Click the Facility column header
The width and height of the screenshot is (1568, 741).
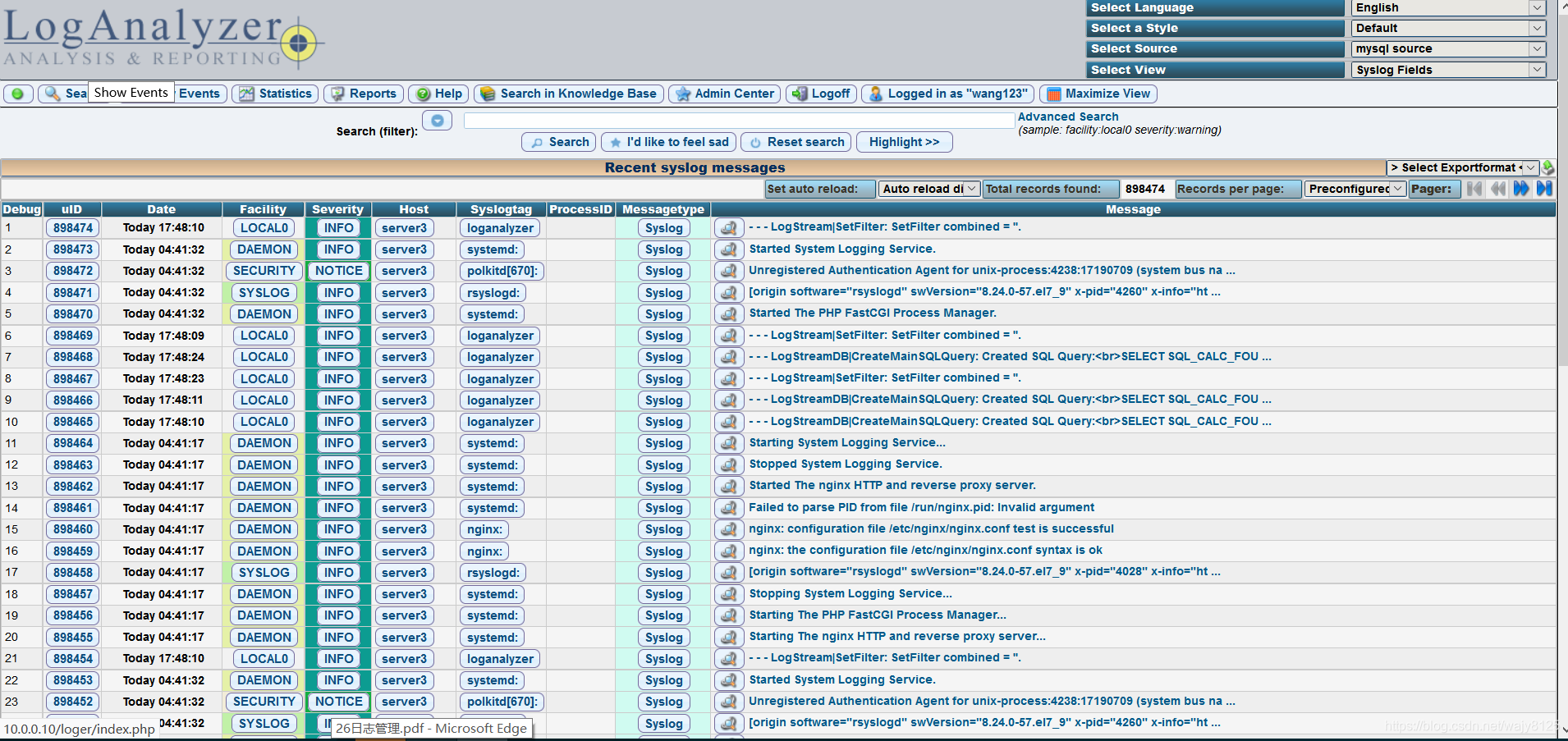tap(263, 209)
